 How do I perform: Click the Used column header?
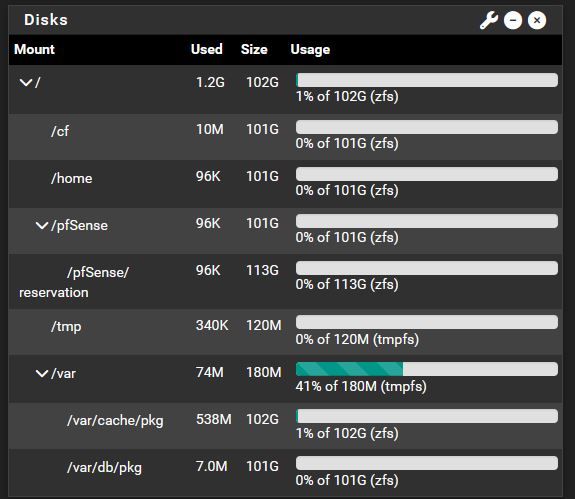(206, 49)
